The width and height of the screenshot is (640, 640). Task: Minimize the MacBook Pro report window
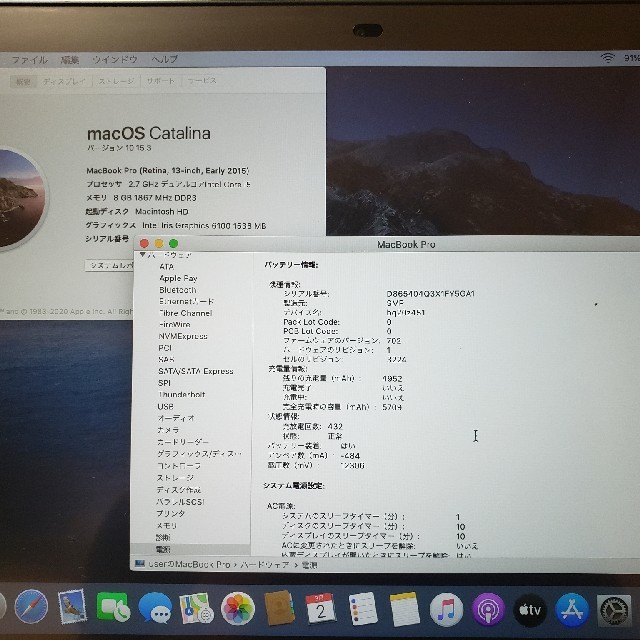click(159, 244)
